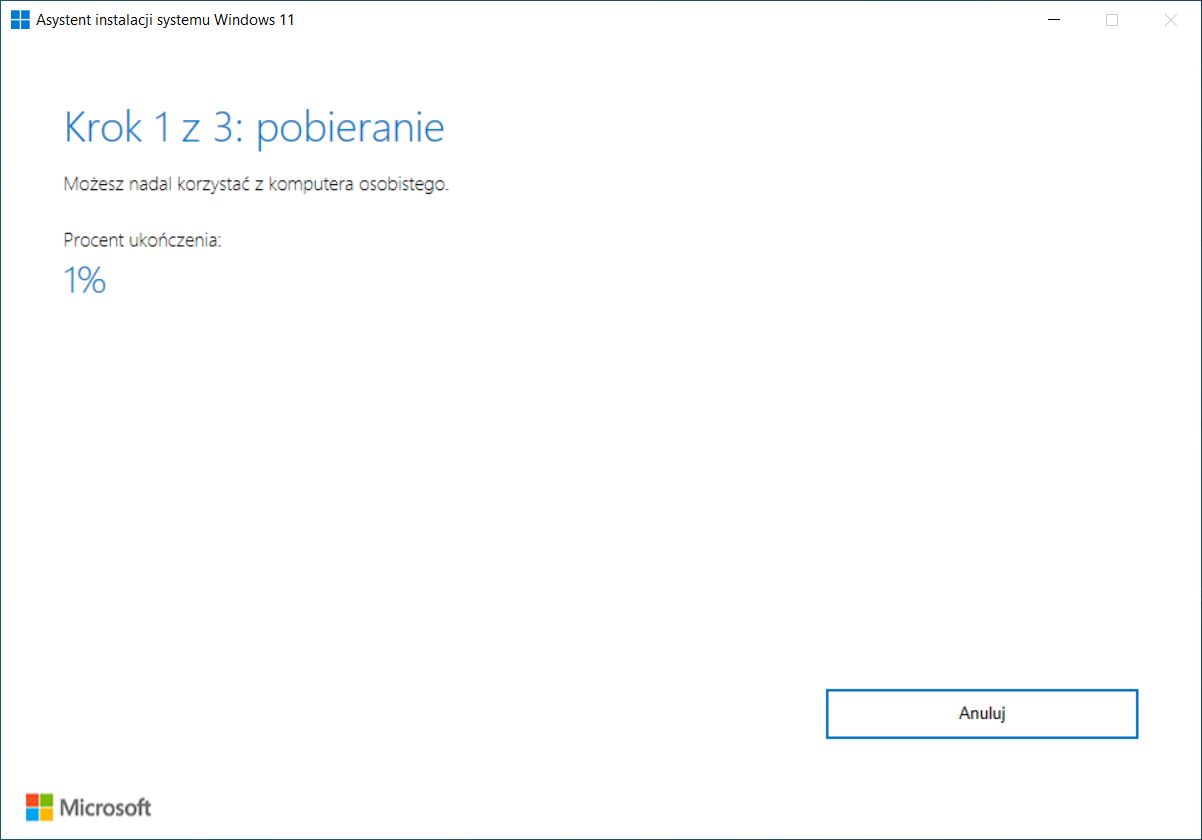Click the maximize button in the title bar

[1111, 19]
